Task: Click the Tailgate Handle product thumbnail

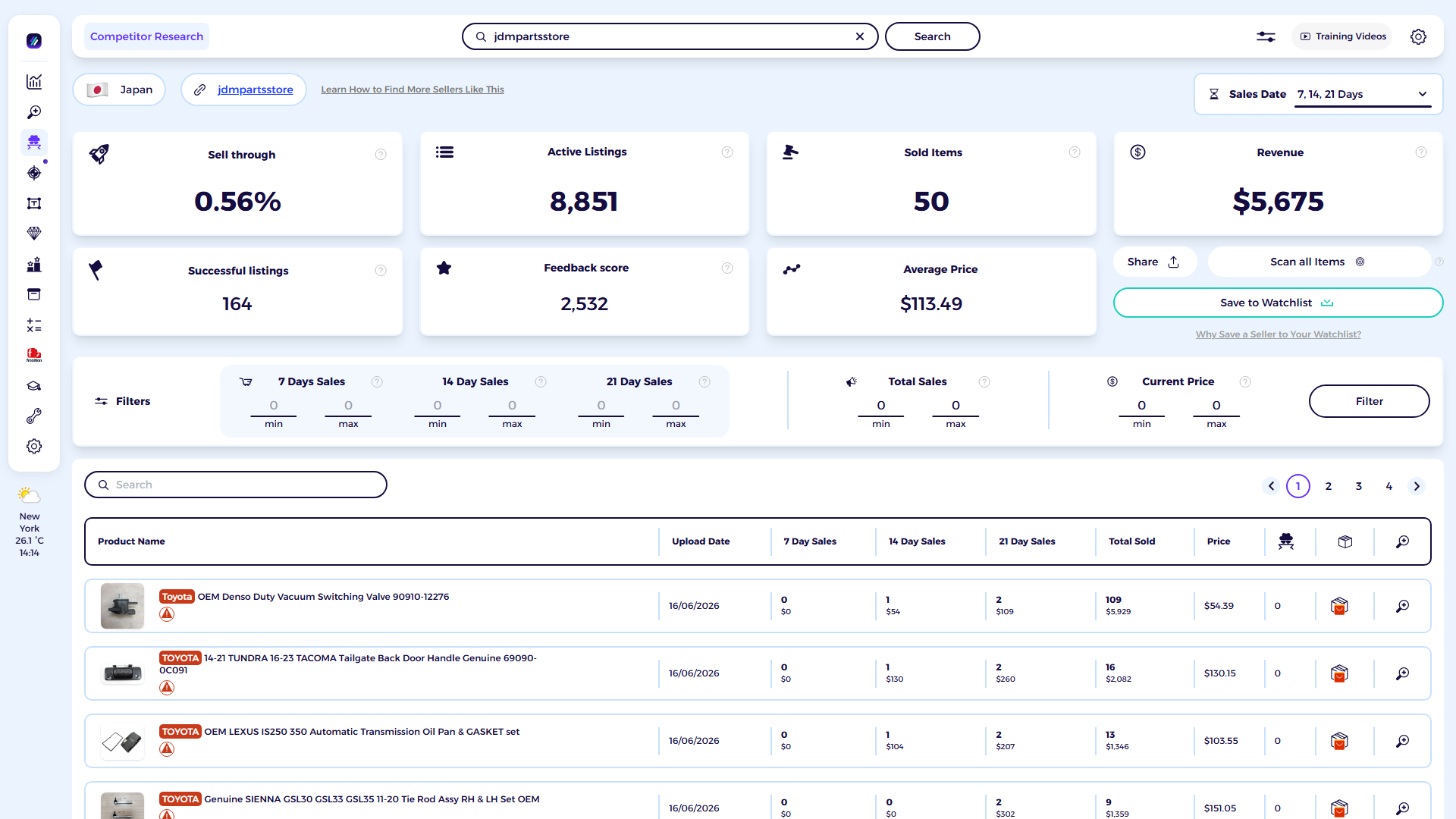Action: click(122, 673)
